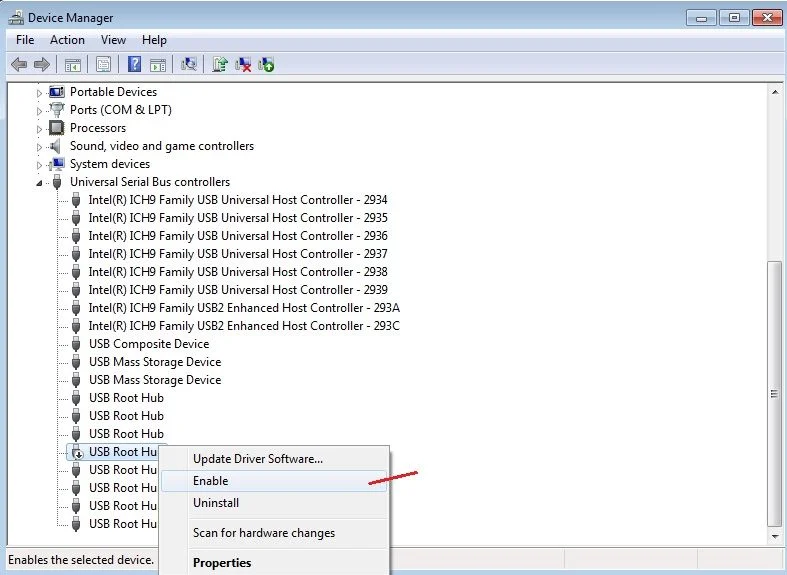The height and width of the screenshot is (575, 787).
Task: Collapse Universal Serial Bus controllers node
Action: pos(39,183)
